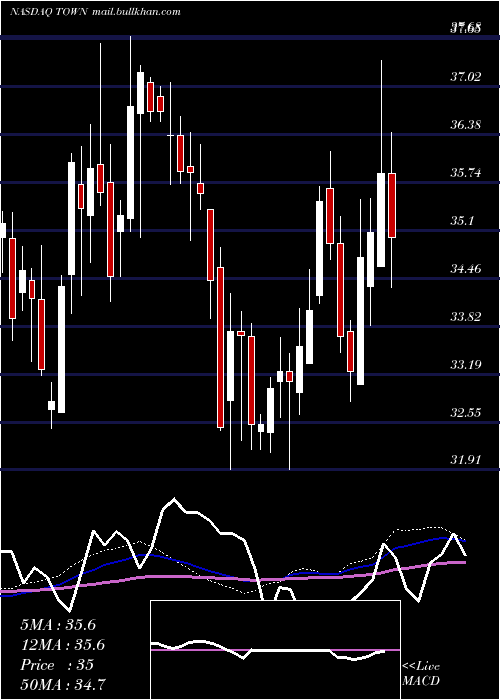The width and height of the screenshot is (500, 700).
Task: Click the <<Live MACD label
Action: (421, 673)
